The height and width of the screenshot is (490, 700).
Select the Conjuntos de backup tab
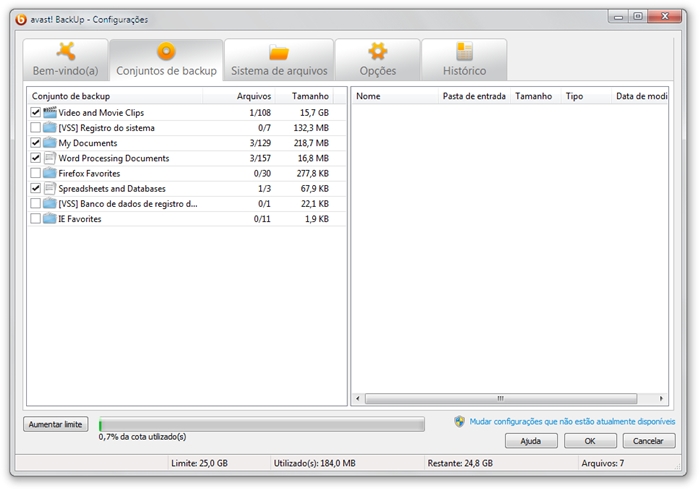click(x=167, y=60)
